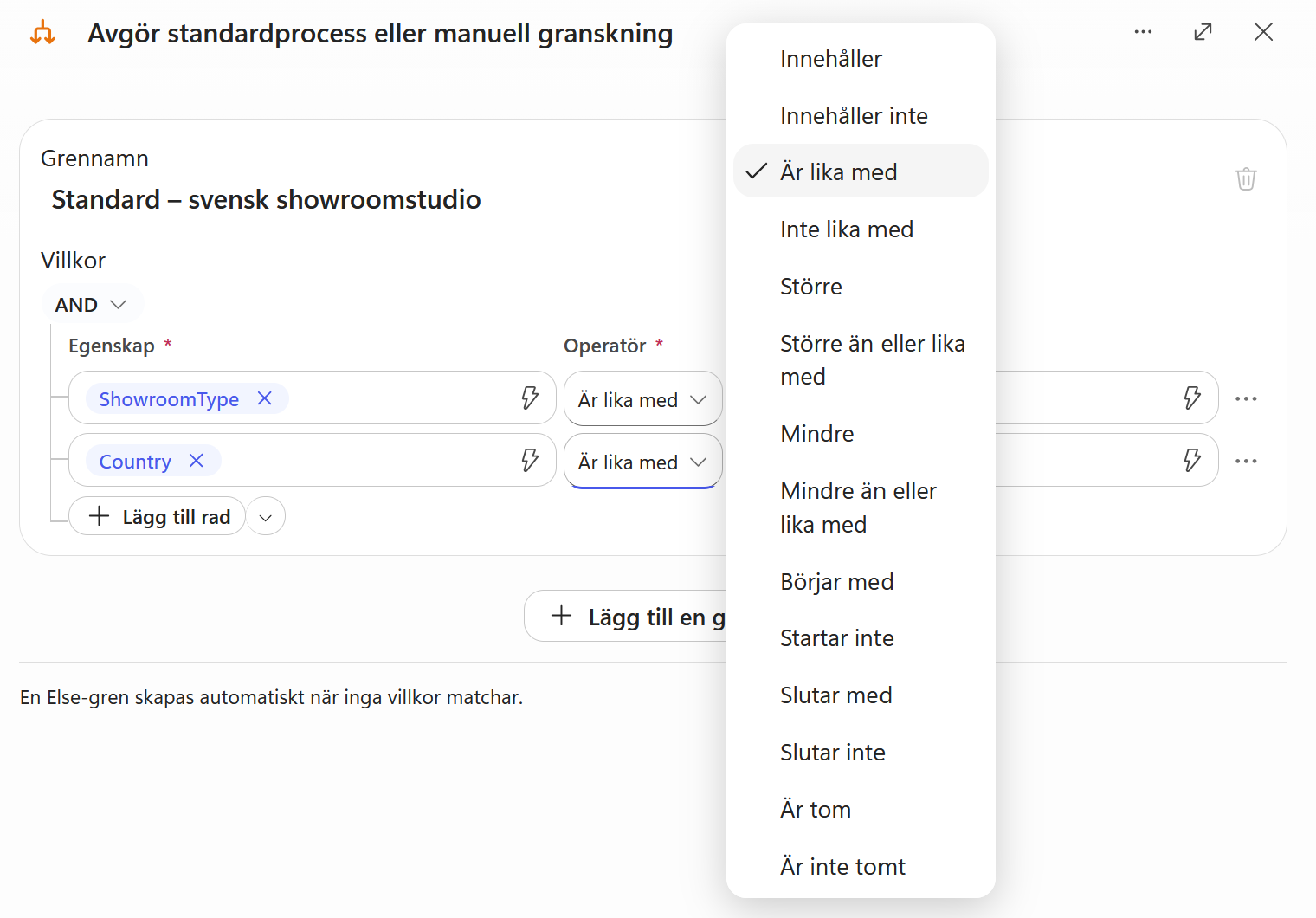
Task: Select Slutar med operator
Action: coord(861,695)
